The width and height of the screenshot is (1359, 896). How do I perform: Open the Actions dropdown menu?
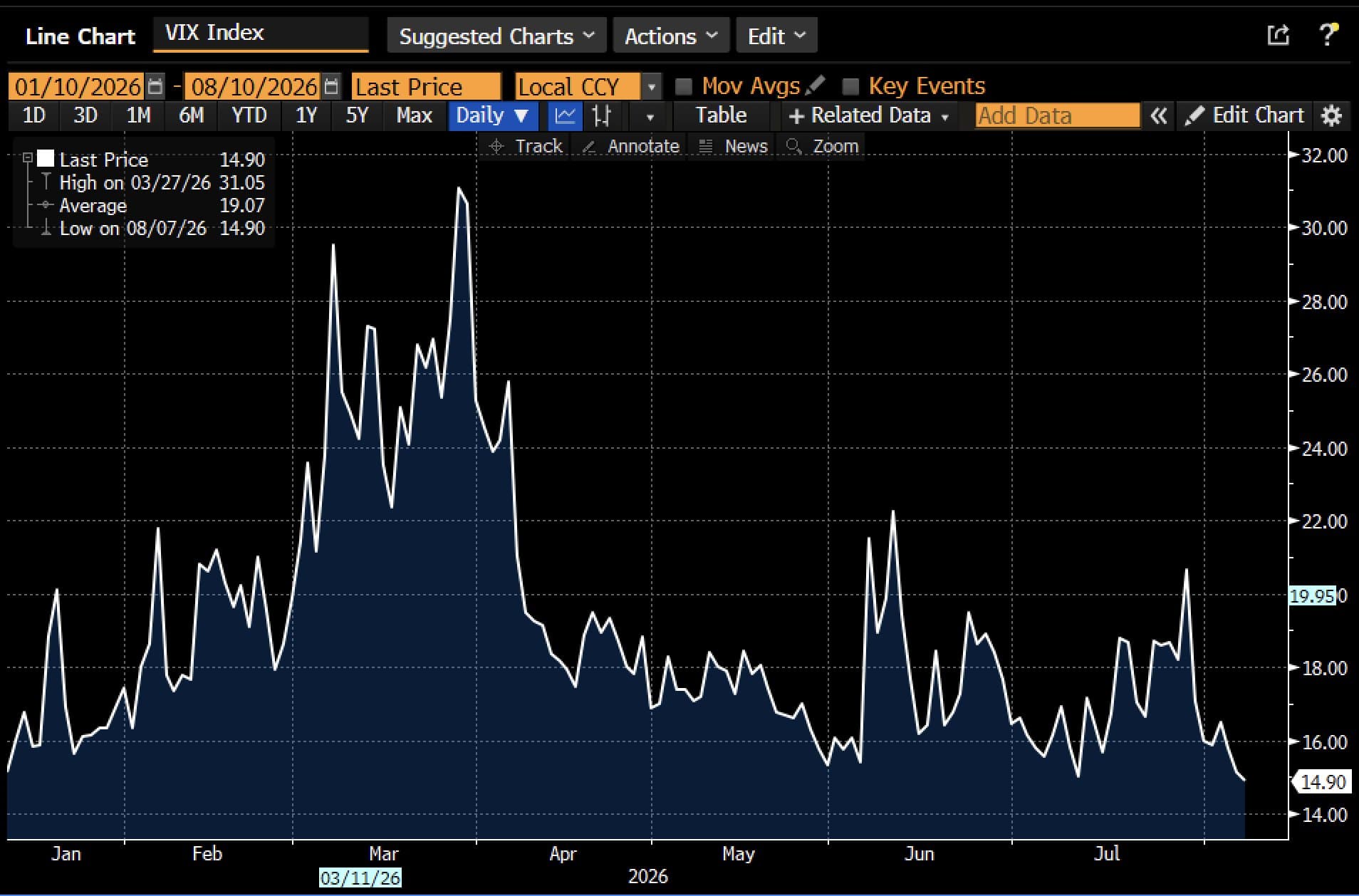(x=671, y=36)
